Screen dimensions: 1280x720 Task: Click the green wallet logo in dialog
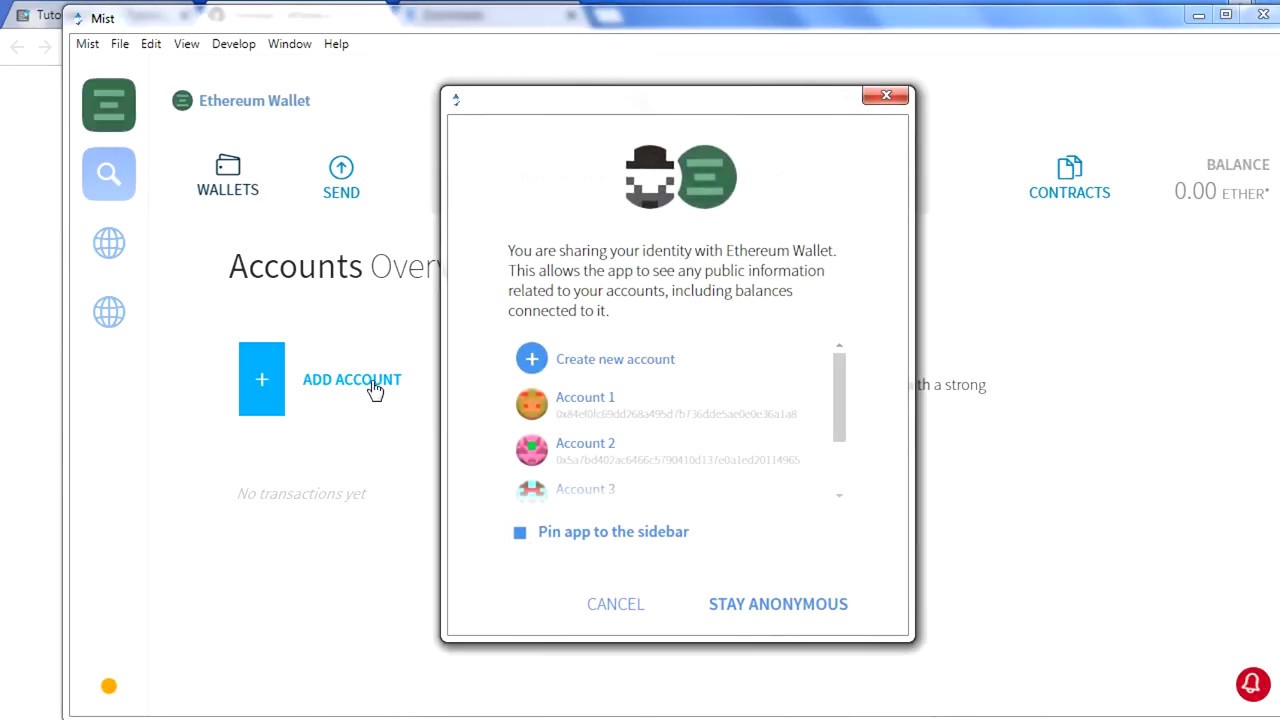708,177
